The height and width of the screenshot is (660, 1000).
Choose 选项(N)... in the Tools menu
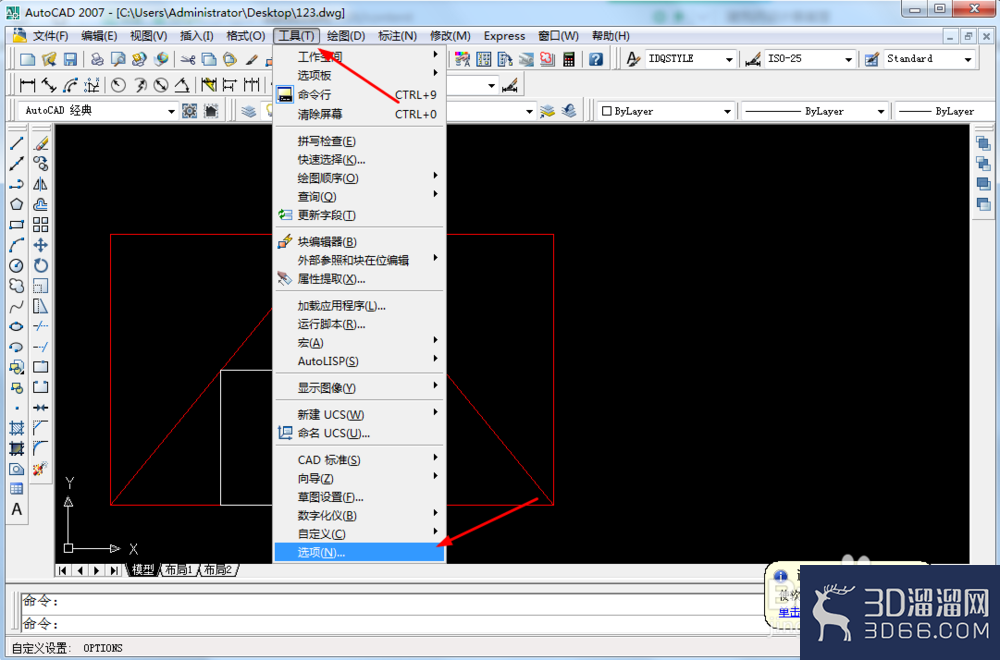click(360, 552)
